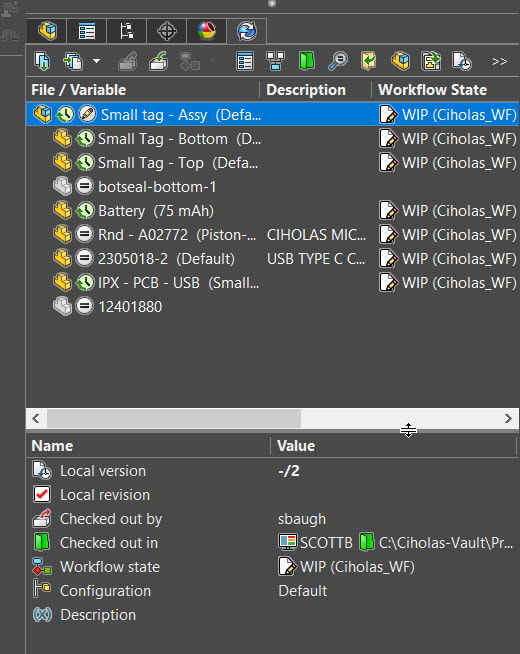Click the greyed Change State workflow icon
520x654 pixels.
point(190,61)
